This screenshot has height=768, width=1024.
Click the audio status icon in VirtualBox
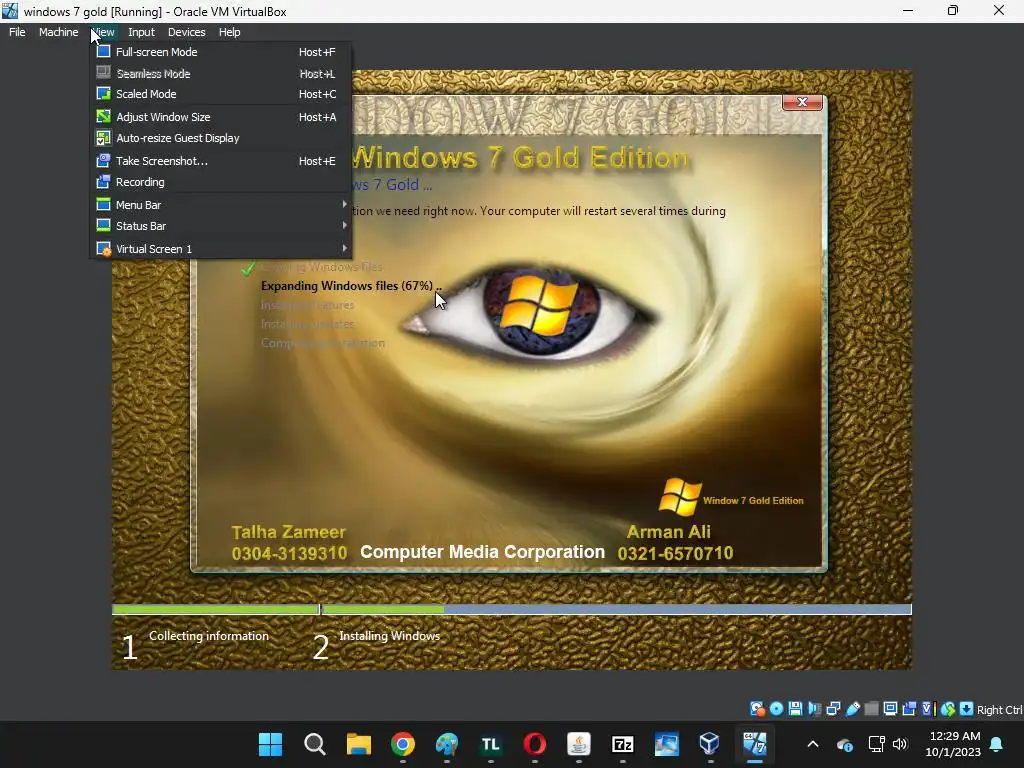click(814, 709)
